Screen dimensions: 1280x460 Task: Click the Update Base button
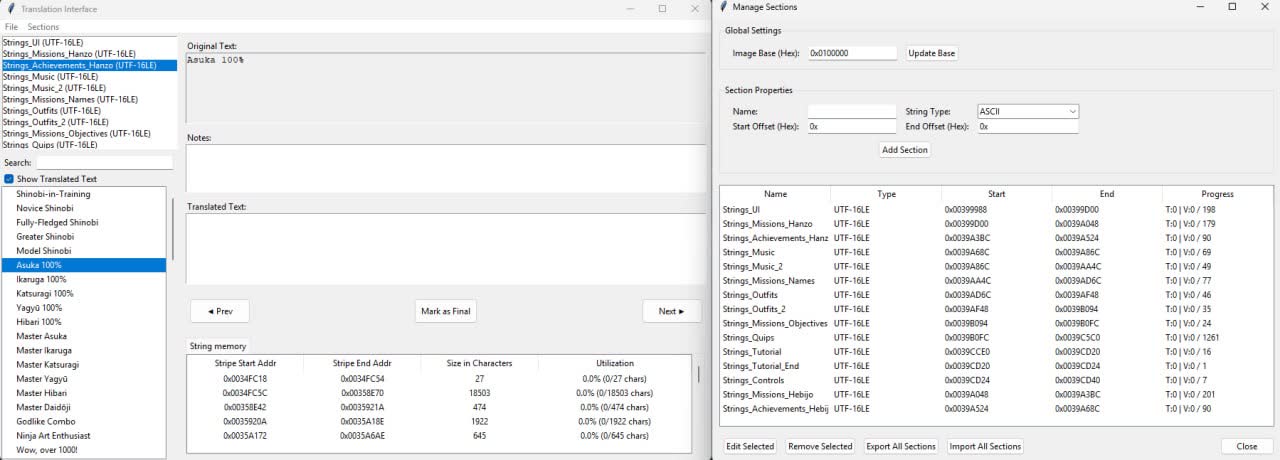click(x=932, y=53)
